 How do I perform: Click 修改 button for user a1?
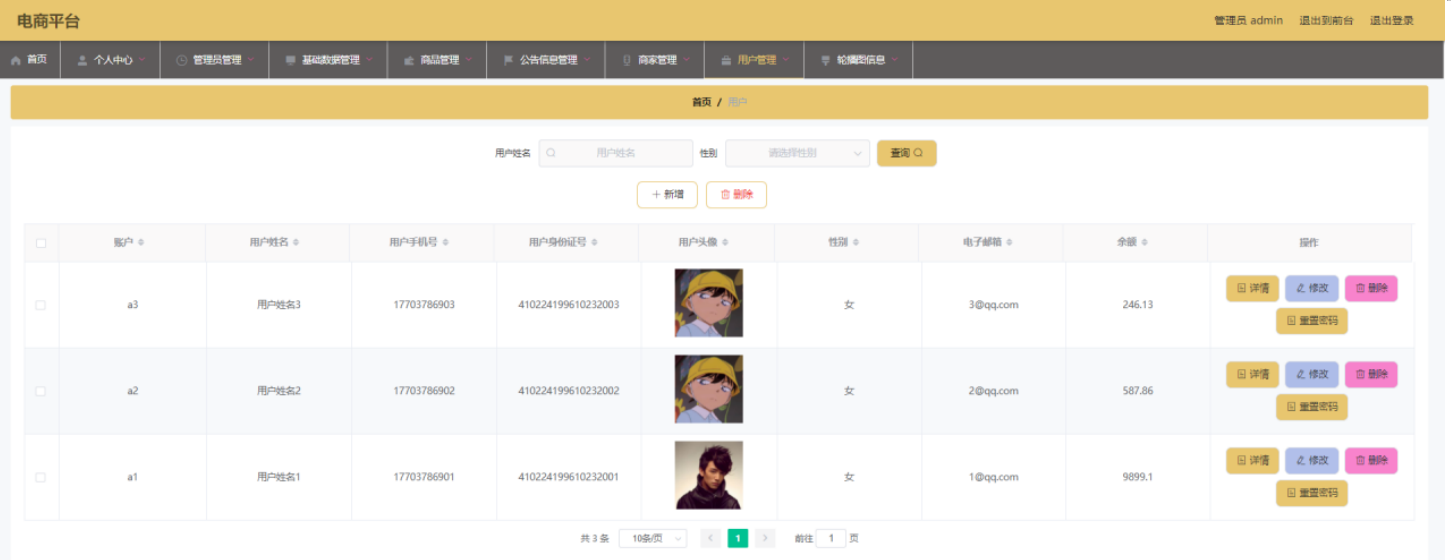1311,460
